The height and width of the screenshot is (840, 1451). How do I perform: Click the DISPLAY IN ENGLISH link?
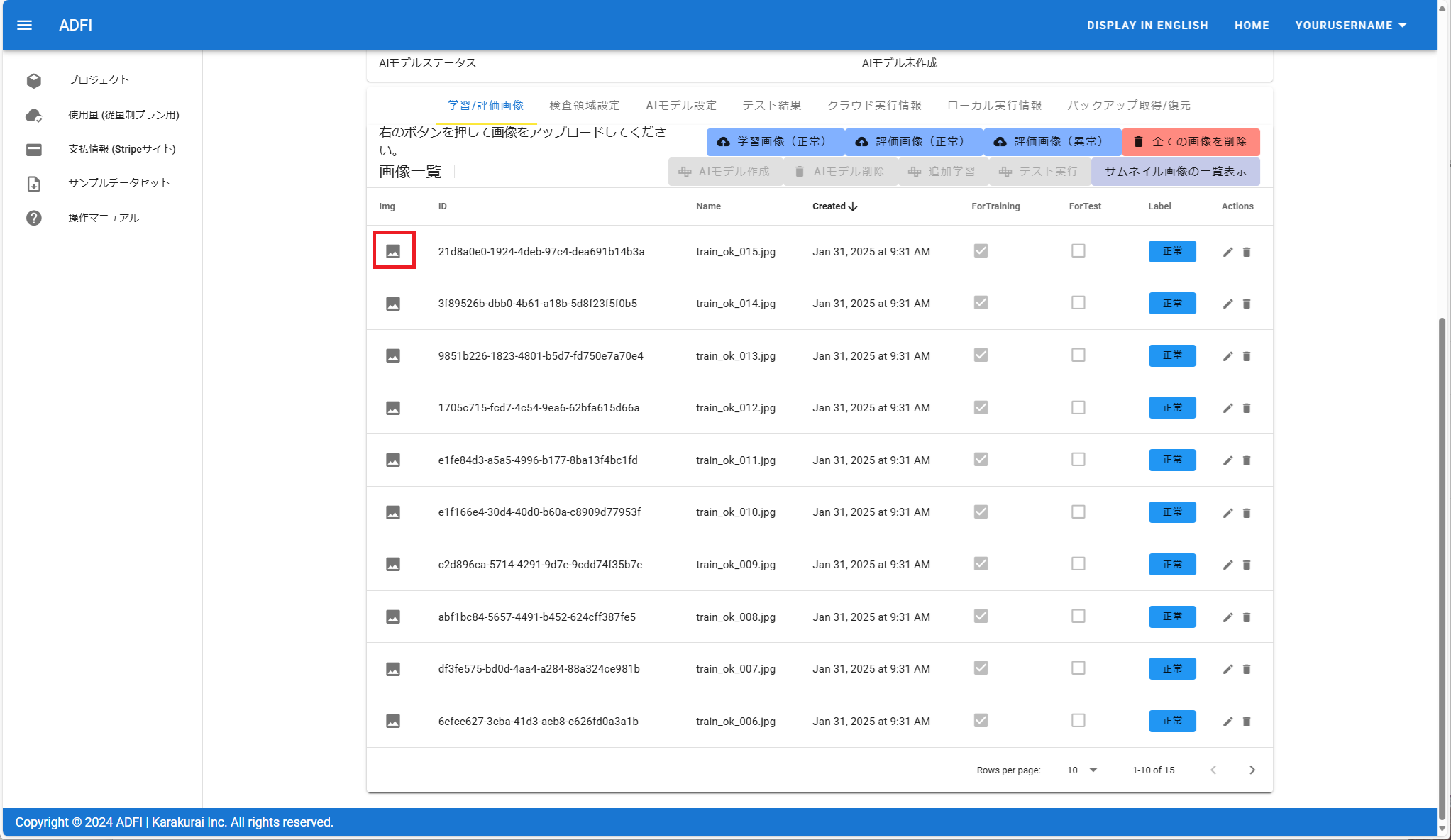point(1147,25)
